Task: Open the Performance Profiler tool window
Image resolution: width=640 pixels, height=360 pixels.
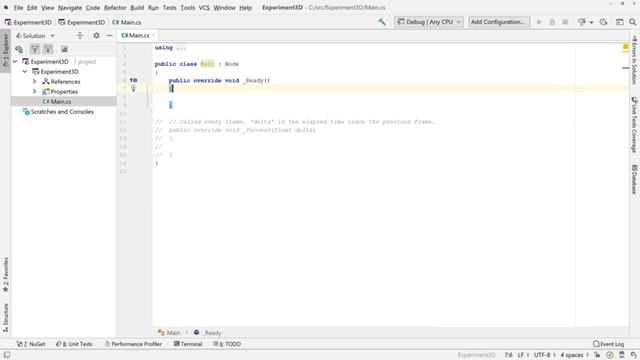Action: 133,344
